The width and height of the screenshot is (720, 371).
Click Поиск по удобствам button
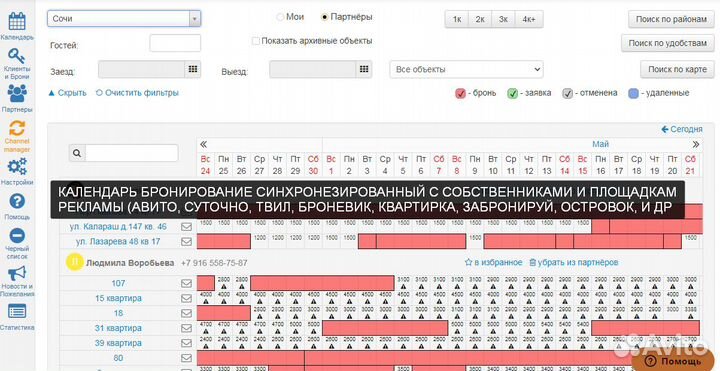[x=668, y=43]
